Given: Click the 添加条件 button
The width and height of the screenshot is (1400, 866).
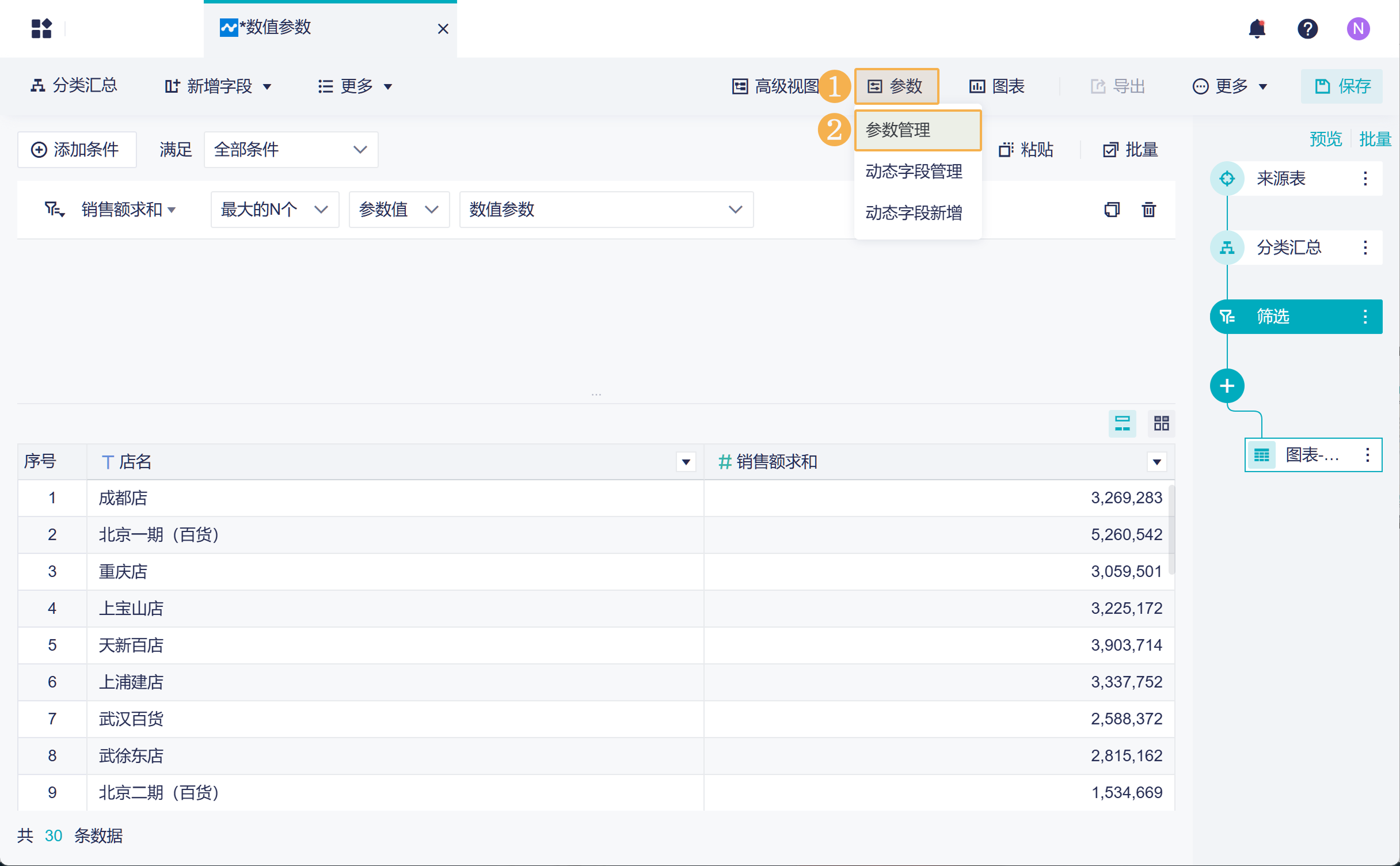Looking at the screenshot, I should coord(77,150).
